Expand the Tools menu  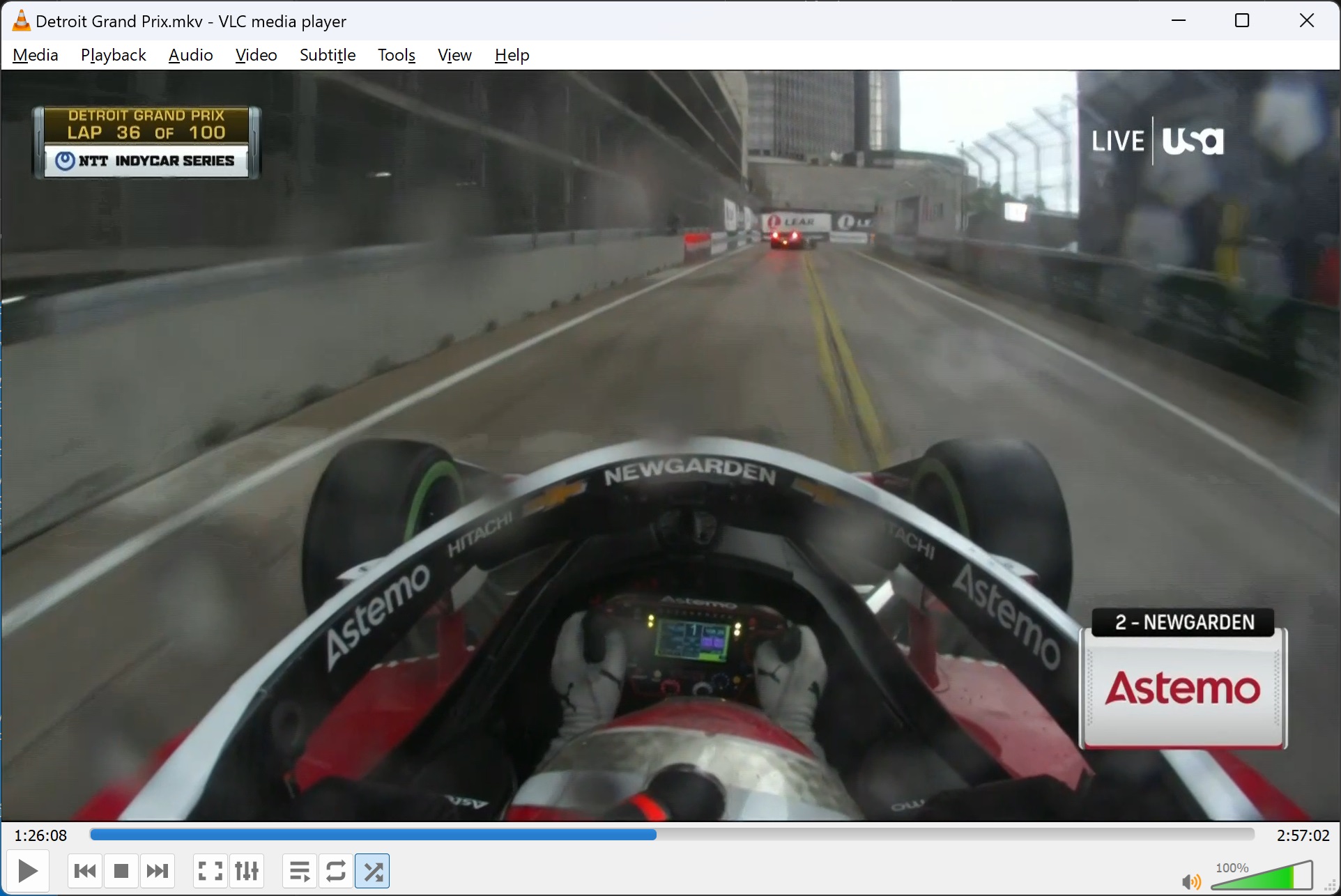pos(397,55)
